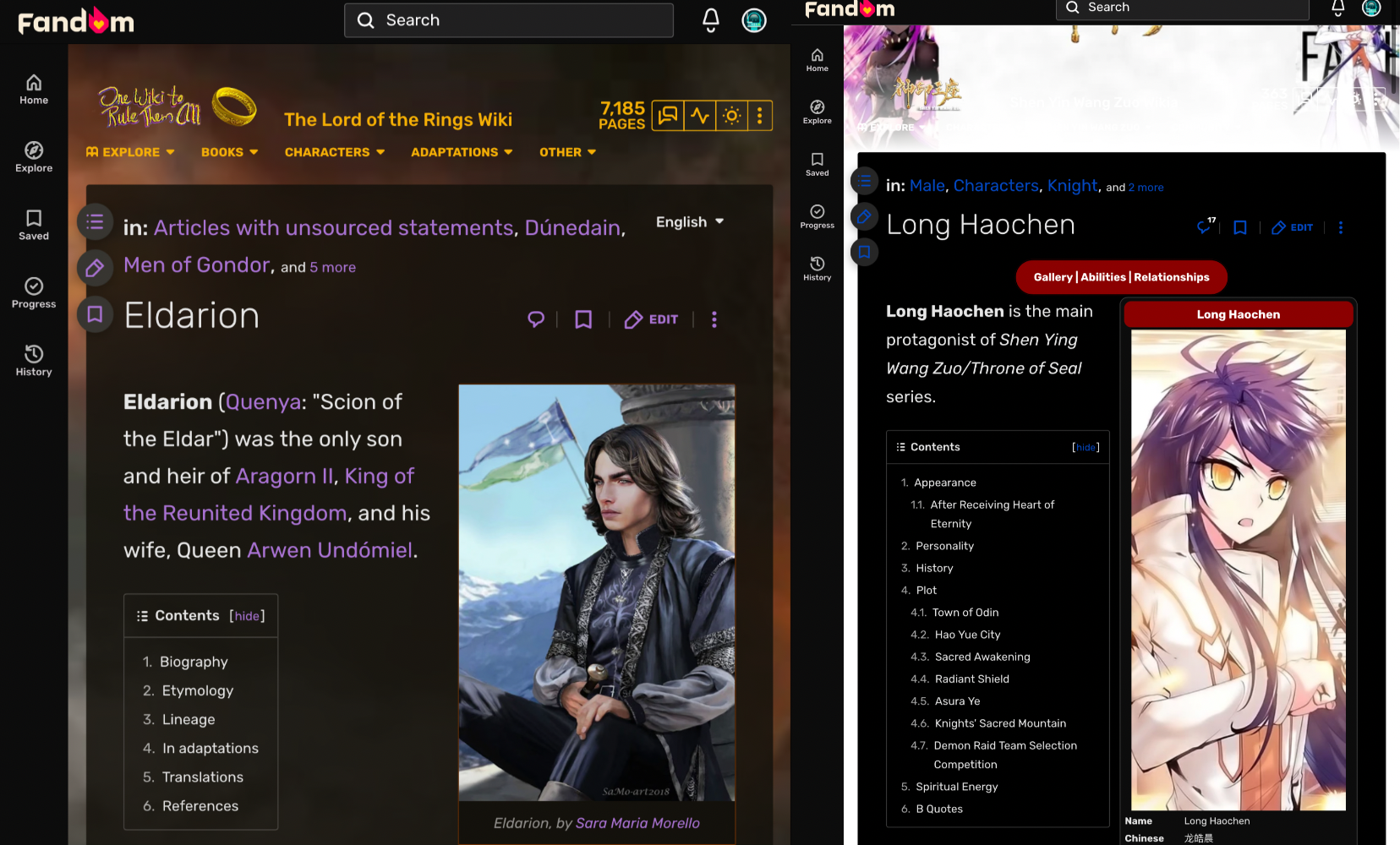Click the Search field in the Long Haochen window
This screenshot has height=845, width=1400.
[x=1182, y=8]
